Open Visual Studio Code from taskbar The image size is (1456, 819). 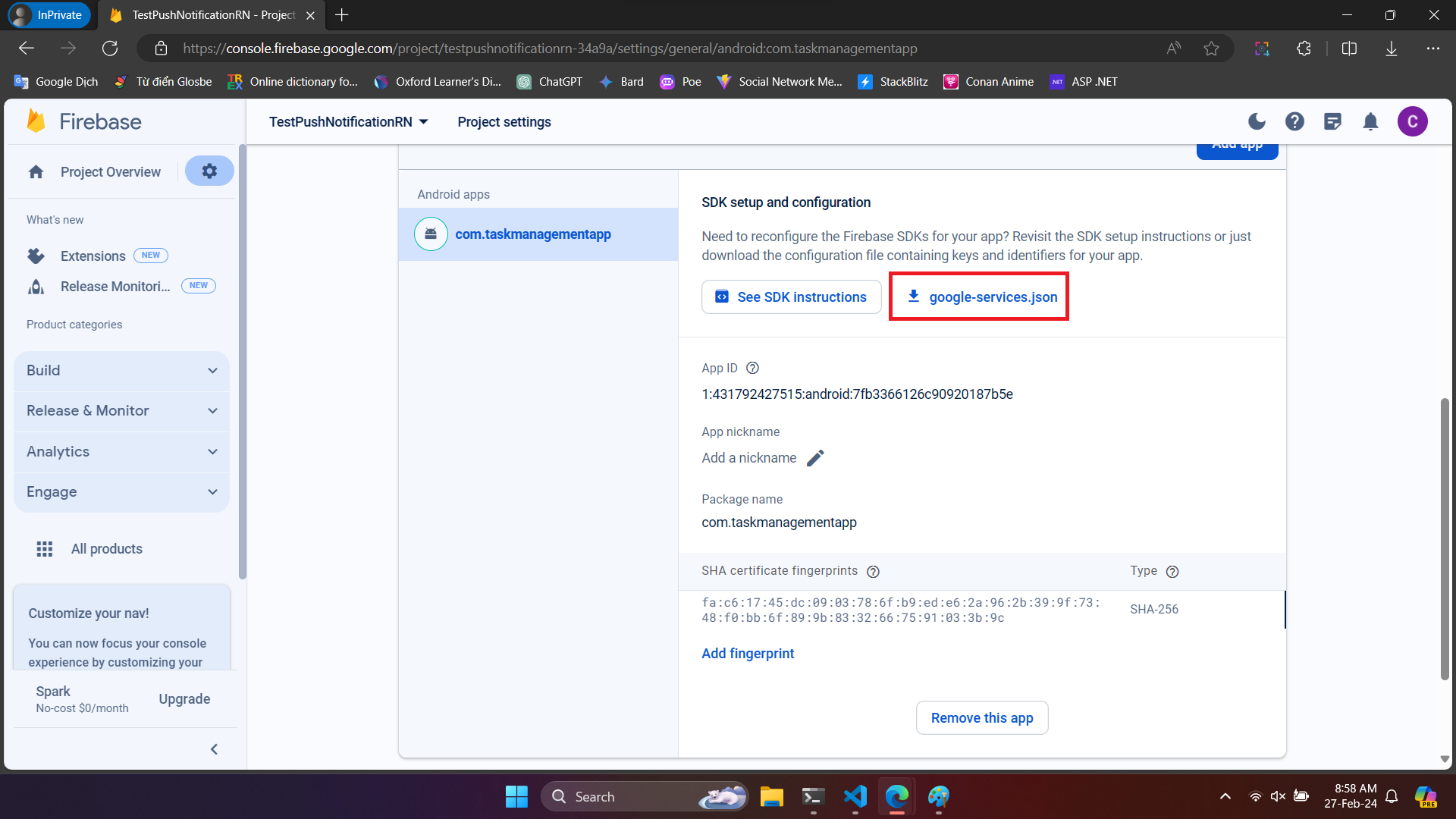(x=855, y=796)
